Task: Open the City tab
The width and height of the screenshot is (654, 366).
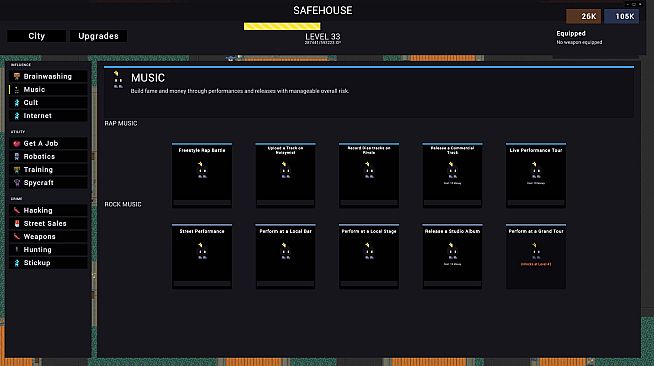Action: [37, 36]
